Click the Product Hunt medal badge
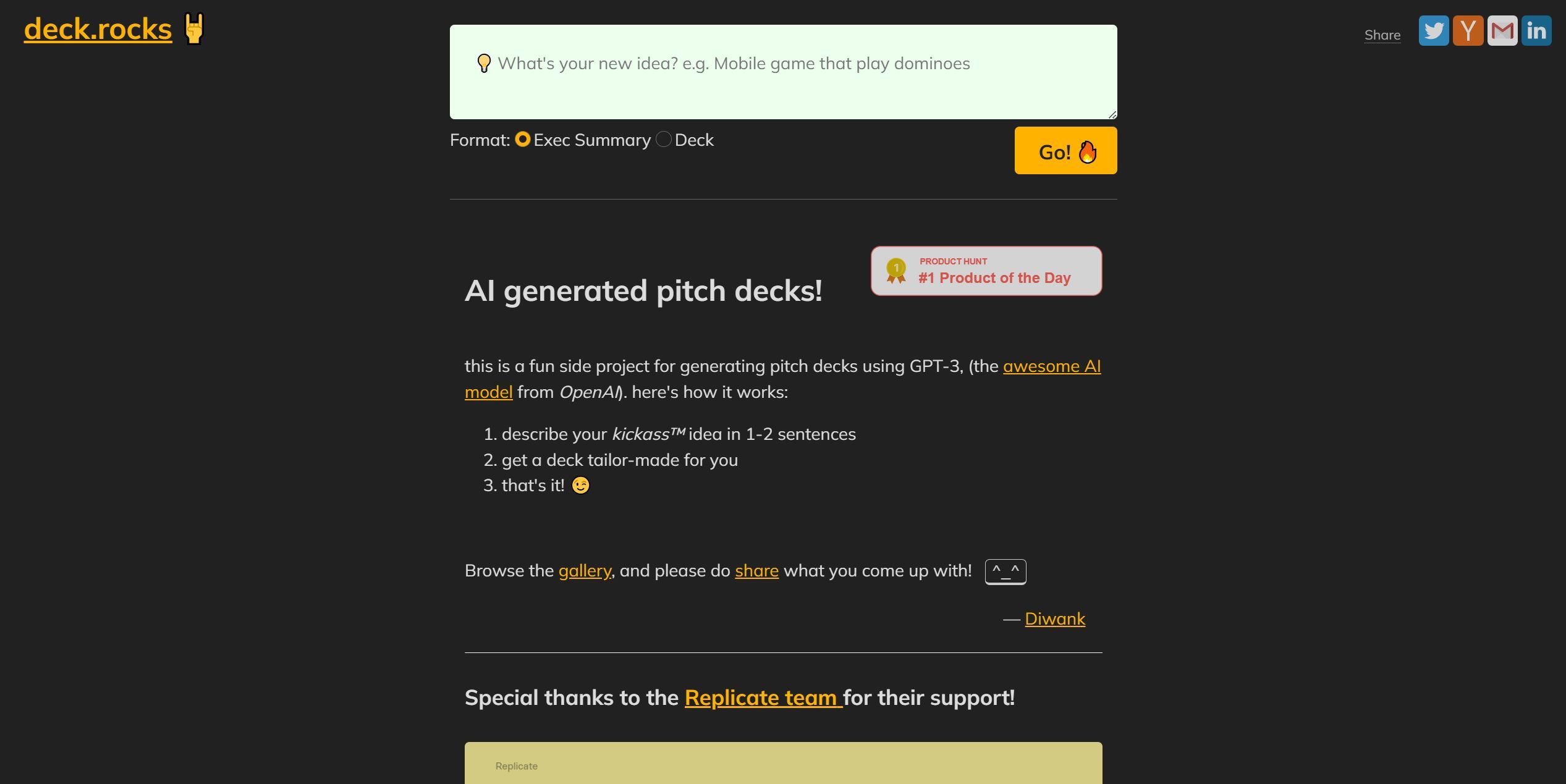The height and width of the screenshot is (784, 1566). click(986, 271)
